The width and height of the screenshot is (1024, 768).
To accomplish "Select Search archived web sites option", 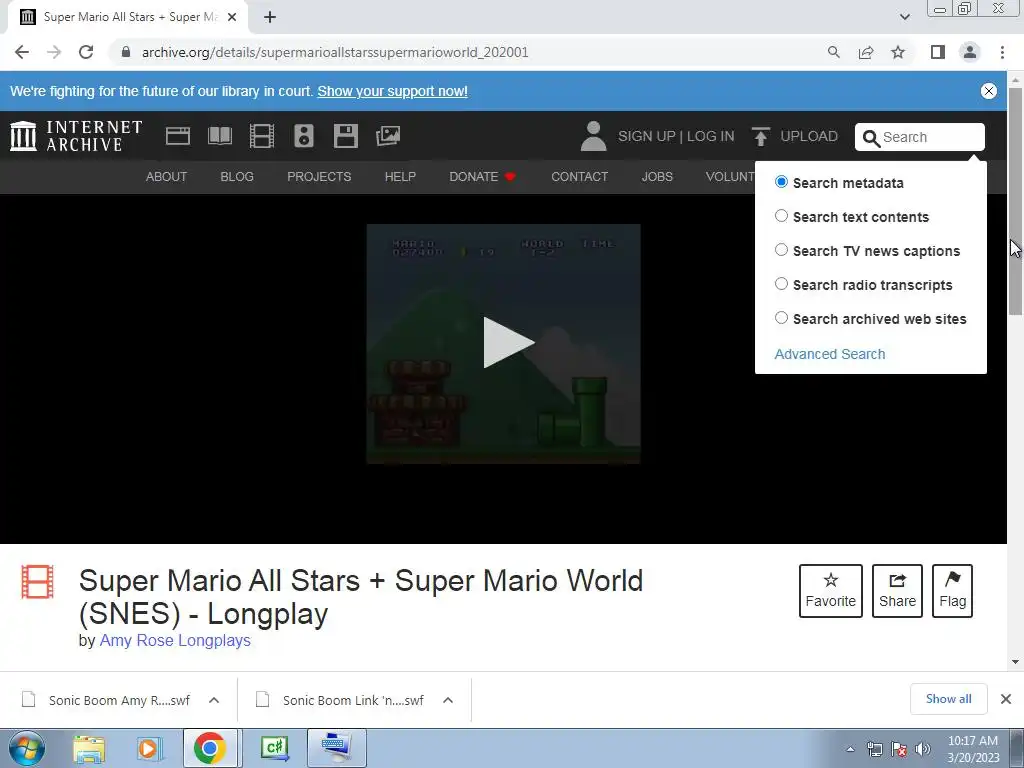I will pos(781,317).
